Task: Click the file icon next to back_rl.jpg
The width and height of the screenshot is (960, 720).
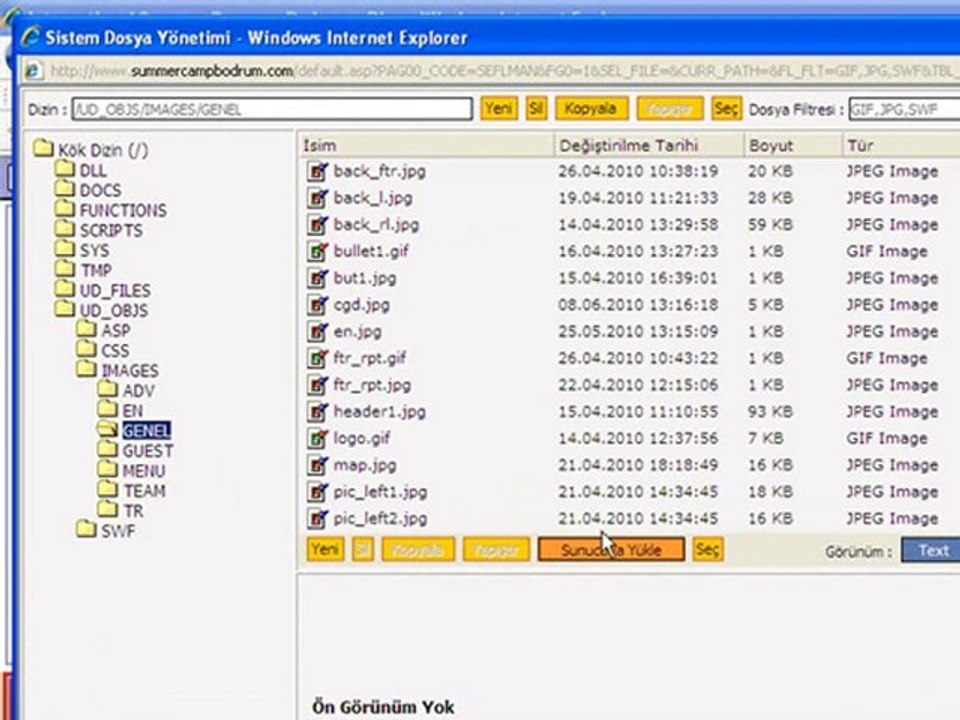Action: (317, 225)
